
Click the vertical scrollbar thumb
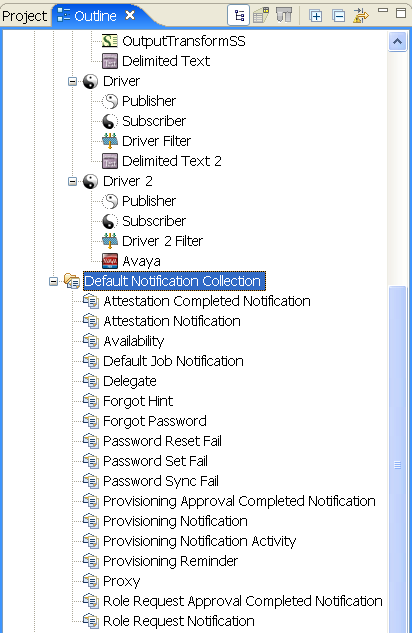point(397,459)
